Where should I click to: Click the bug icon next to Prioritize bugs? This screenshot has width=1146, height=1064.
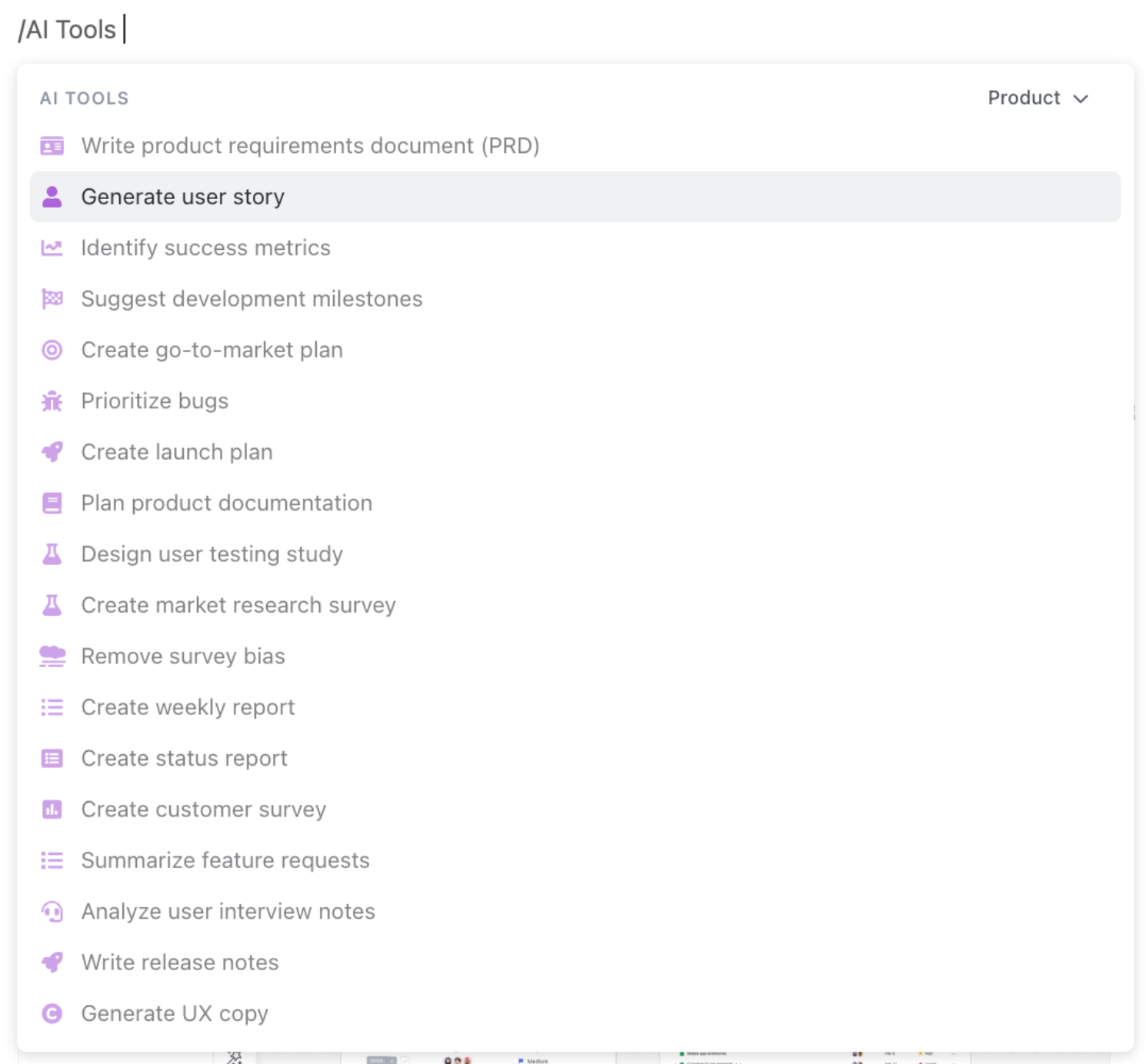52,401
